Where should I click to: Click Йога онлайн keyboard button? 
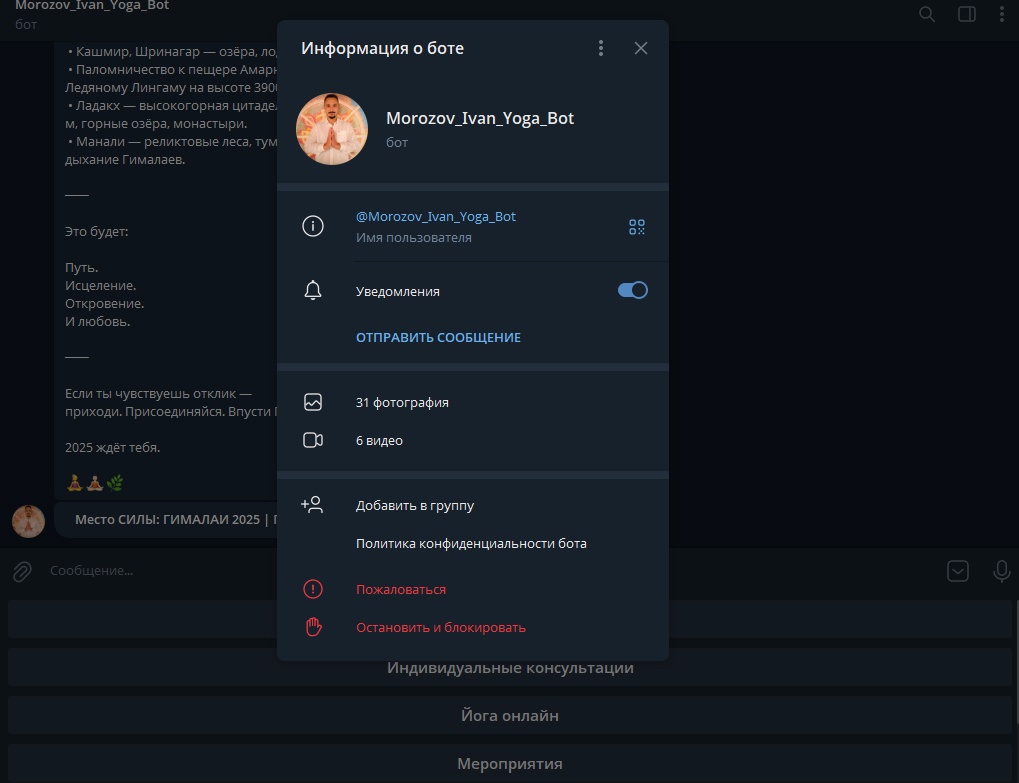click(510, 715)
